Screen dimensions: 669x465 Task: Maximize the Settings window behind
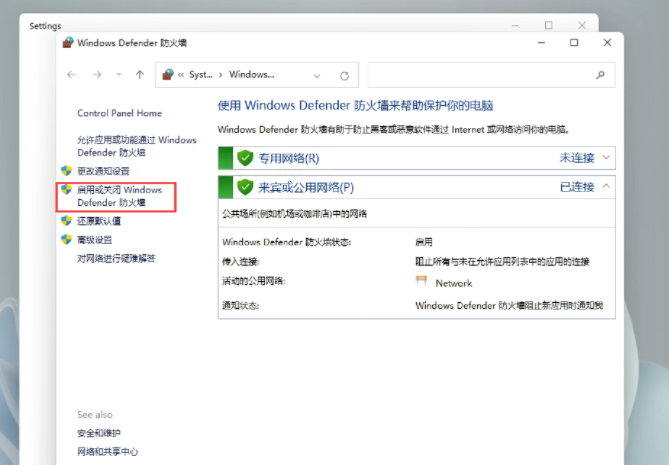pos(549,25)
